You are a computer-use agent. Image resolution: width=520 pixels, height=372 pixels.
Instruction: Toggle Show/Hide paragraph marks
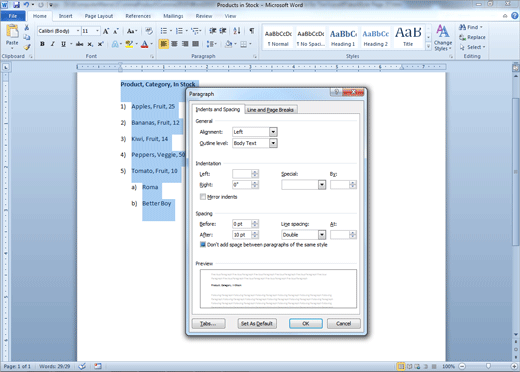pos(252,31)
